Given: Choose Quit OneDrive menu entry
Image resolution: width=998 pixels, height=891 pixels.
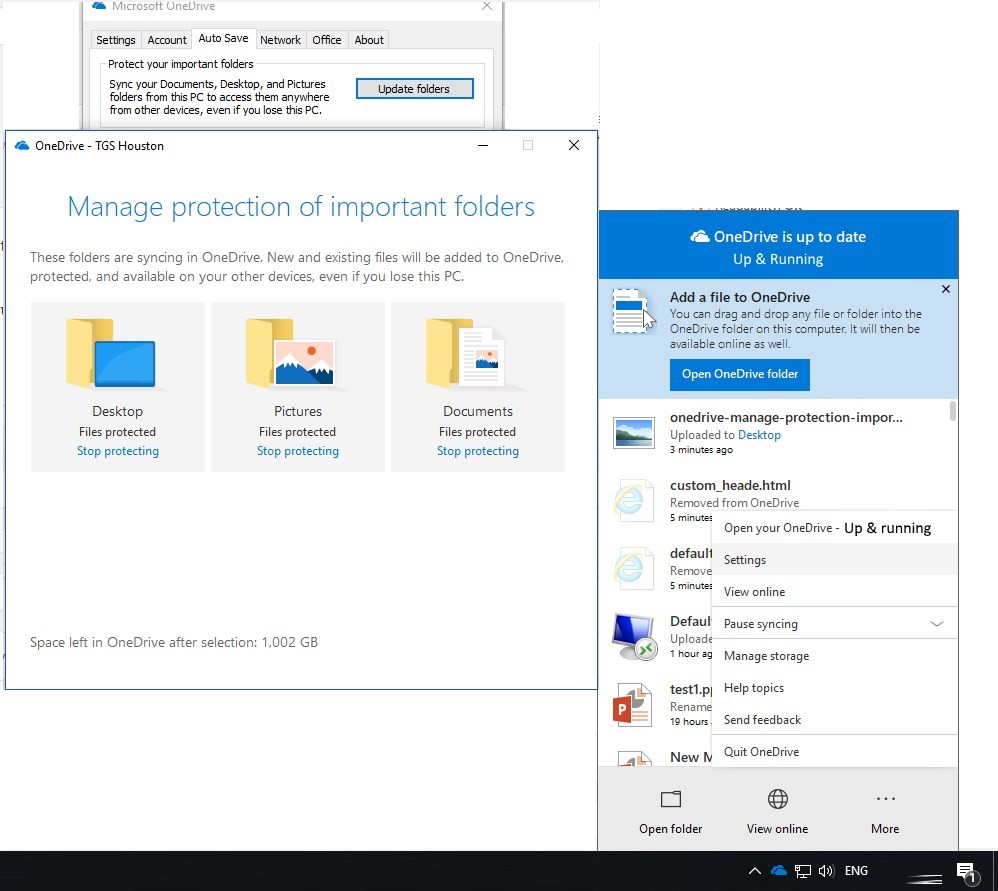Looking at the screenshot, I should (x=761, y=752).
